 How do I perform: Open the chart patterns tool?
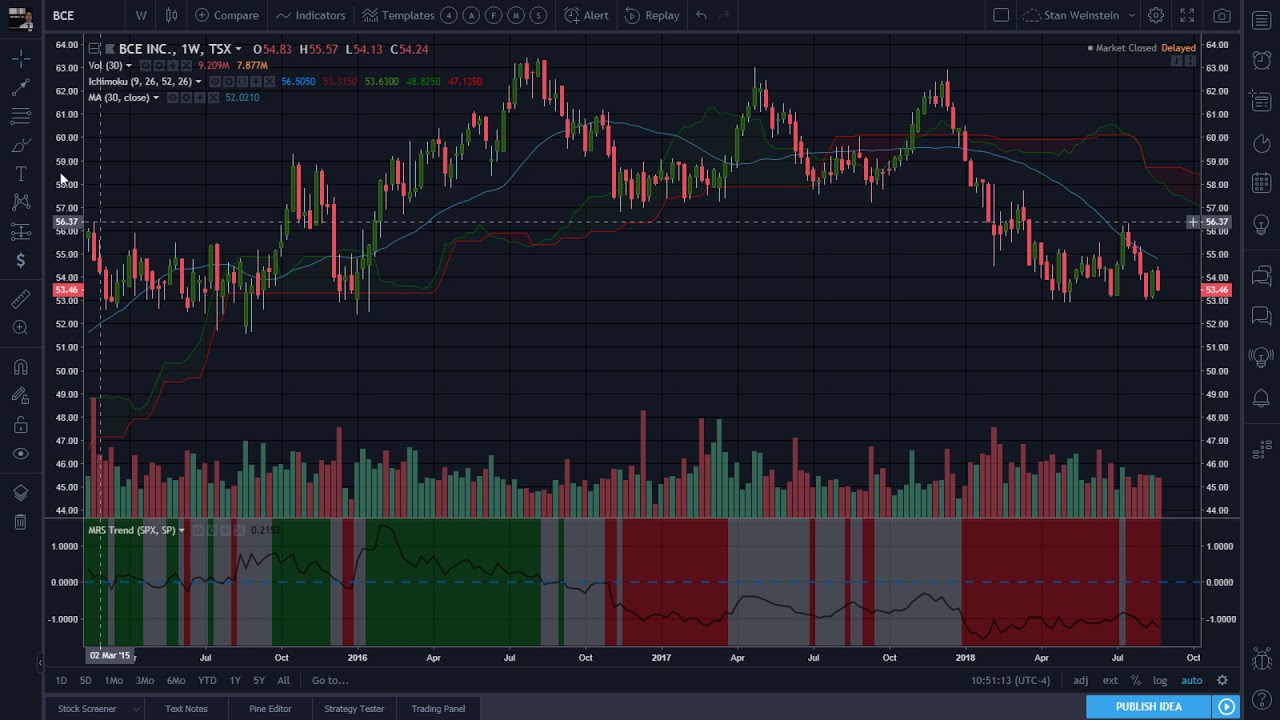pyautogui.click(x=20, y=203)
